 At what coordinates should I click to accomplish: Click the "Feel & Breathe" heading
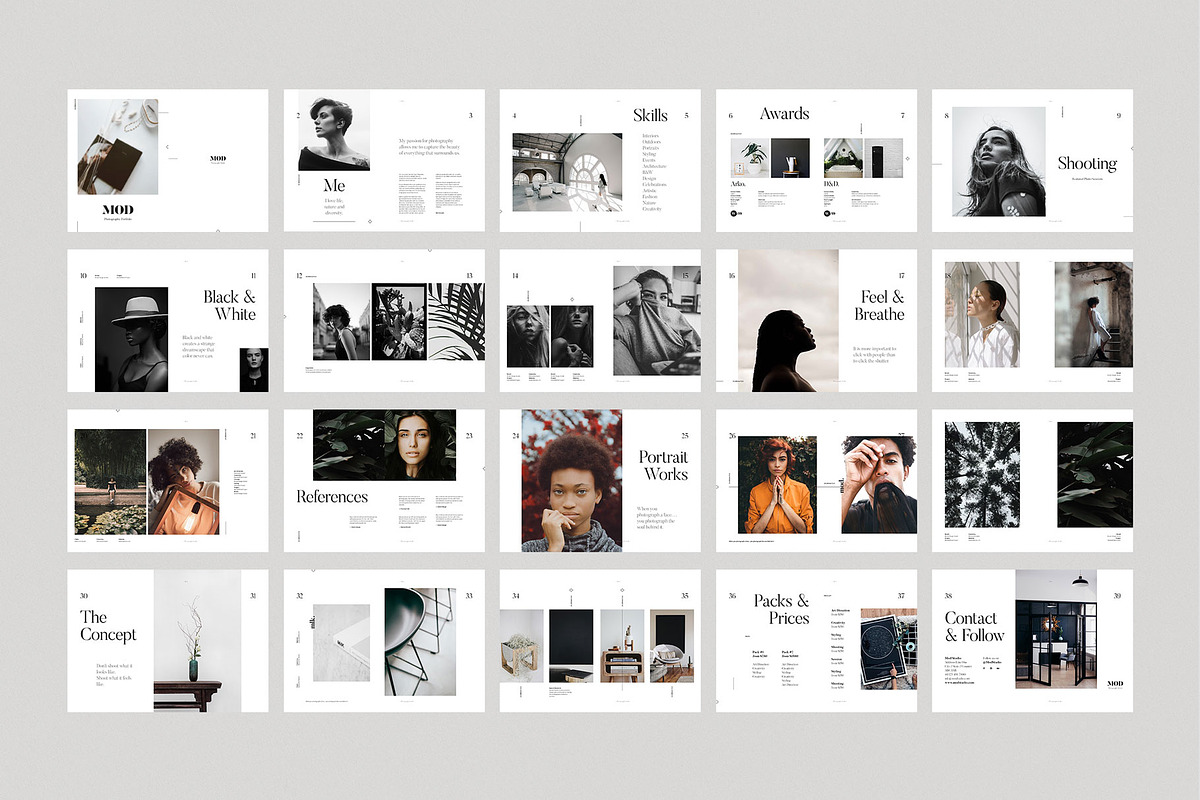coord(879,305)
